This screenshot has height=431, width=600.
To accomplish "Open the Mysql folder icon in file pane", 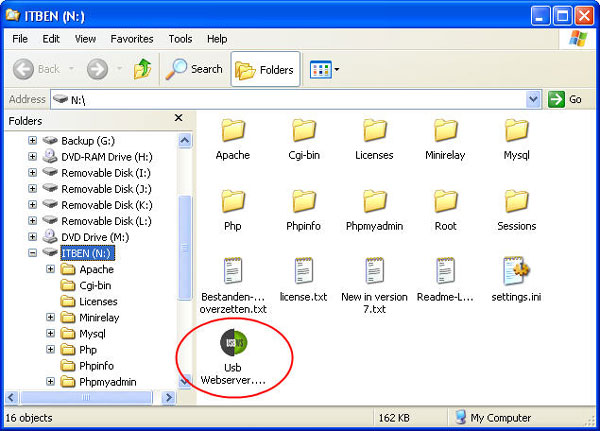I will tap(517, 130).
